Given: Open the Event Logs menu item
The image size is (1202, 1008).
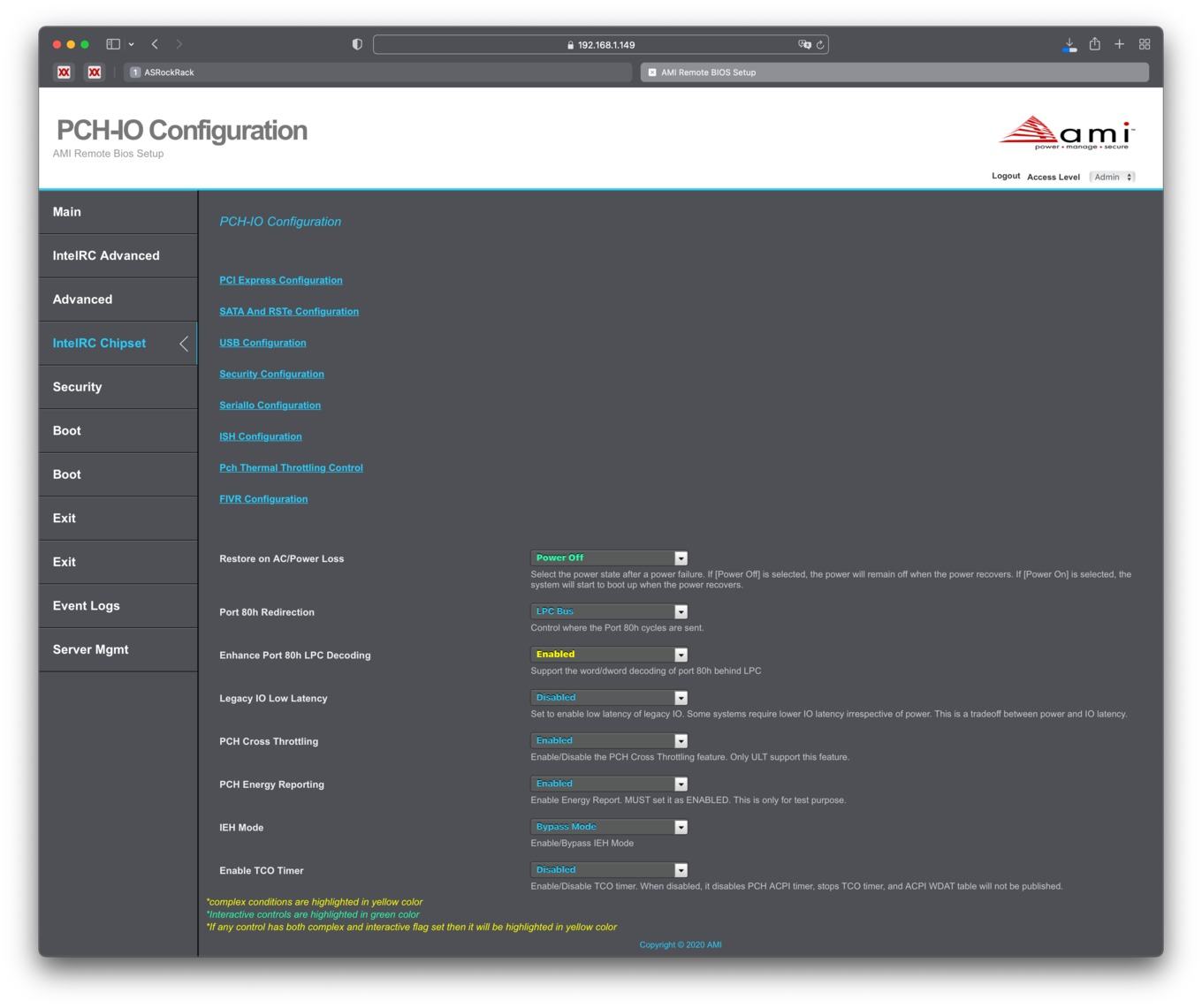Looking at the screenshot, I should click(118, 606).
